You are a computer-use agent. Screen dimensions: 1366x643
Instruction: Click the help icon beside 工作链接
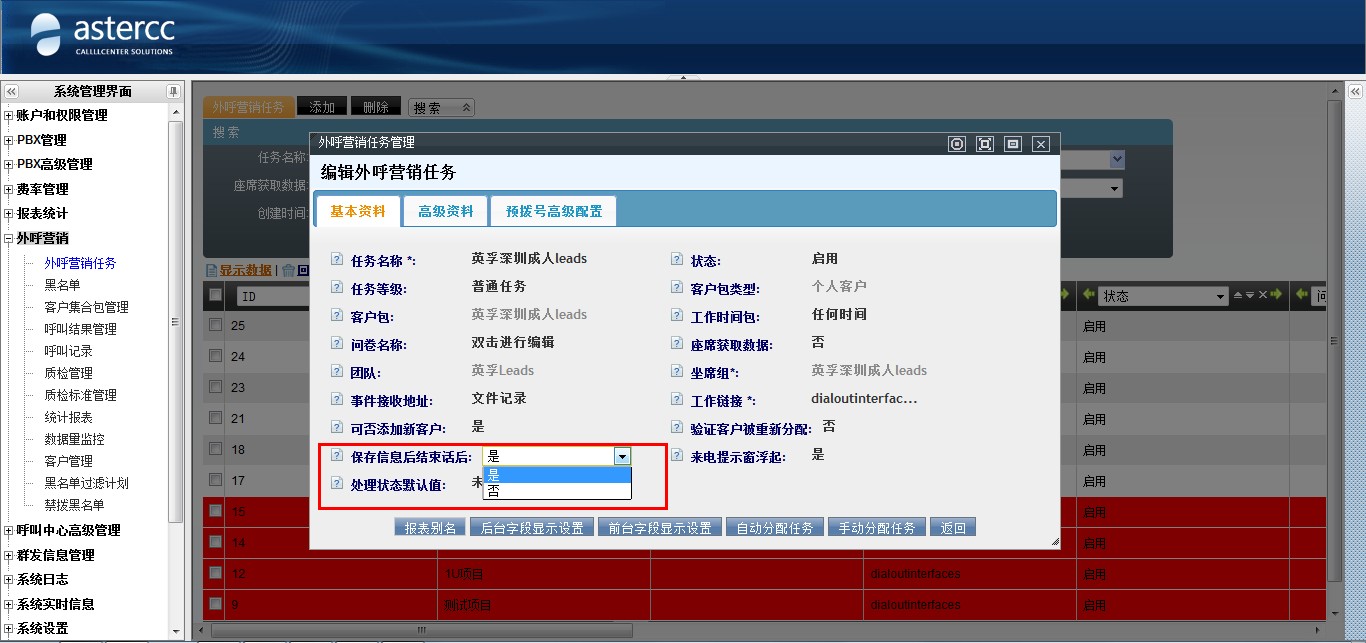[x=677, y=400]
